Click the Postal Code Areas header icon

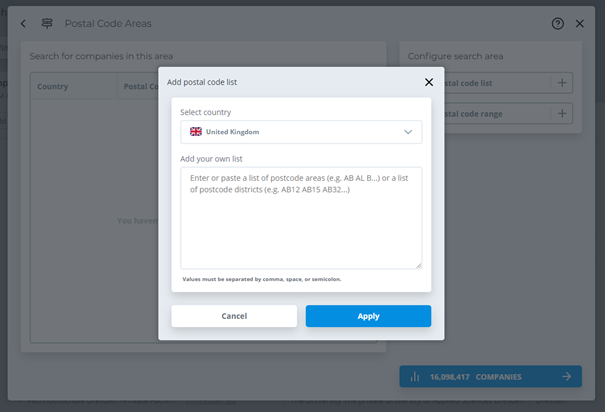[x=47, y=23]
